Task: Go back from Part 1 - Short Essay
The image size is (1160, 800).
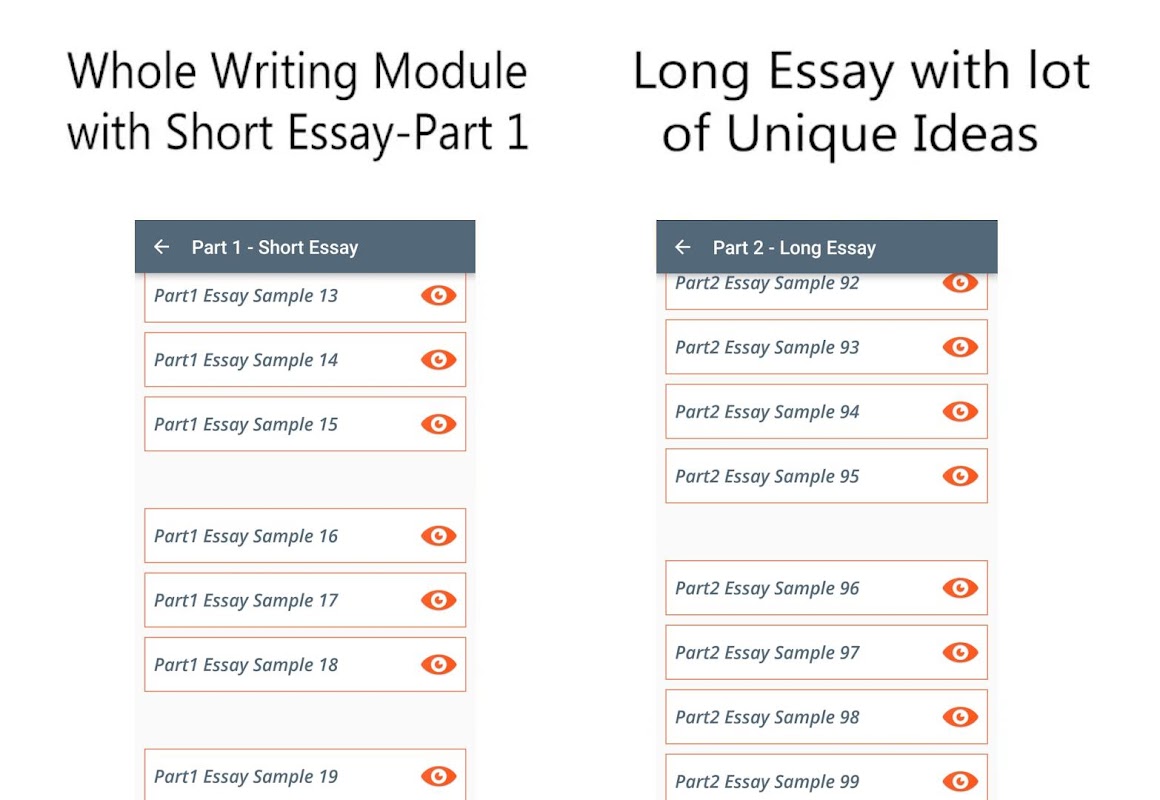Action: [162, 247]
